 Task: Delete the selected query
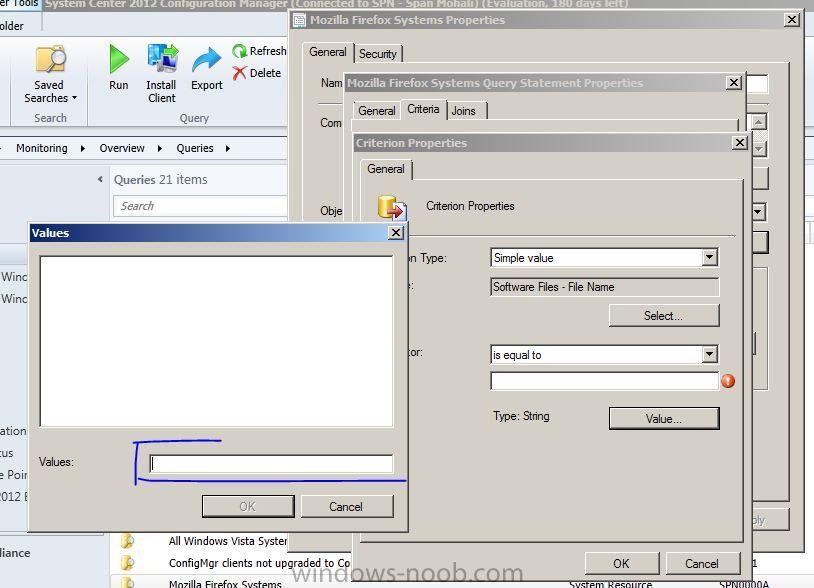tap(256, 73)
